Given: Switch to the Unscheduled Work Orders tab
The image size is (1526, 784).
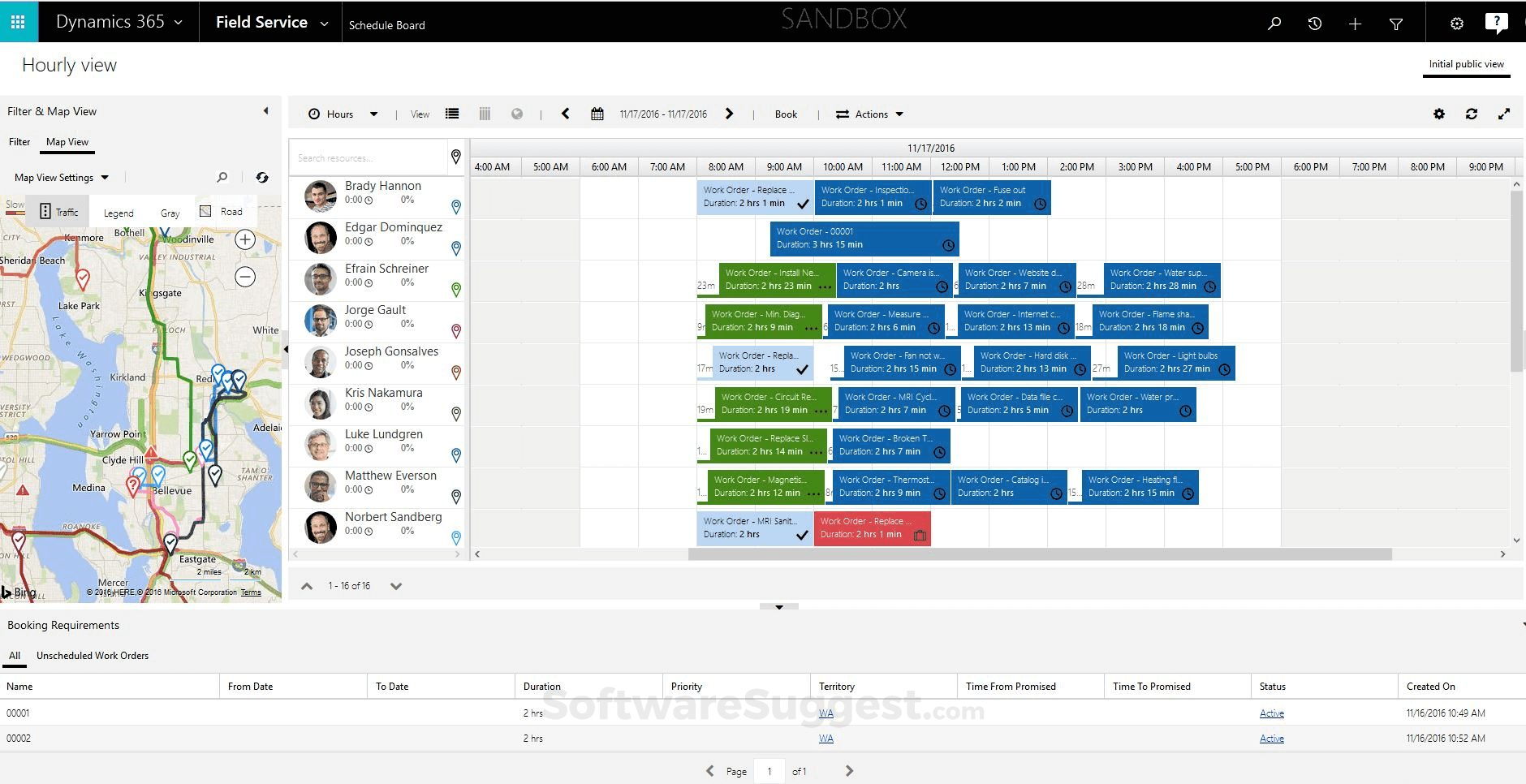Looking at the screenshot, I should (92, 655).
